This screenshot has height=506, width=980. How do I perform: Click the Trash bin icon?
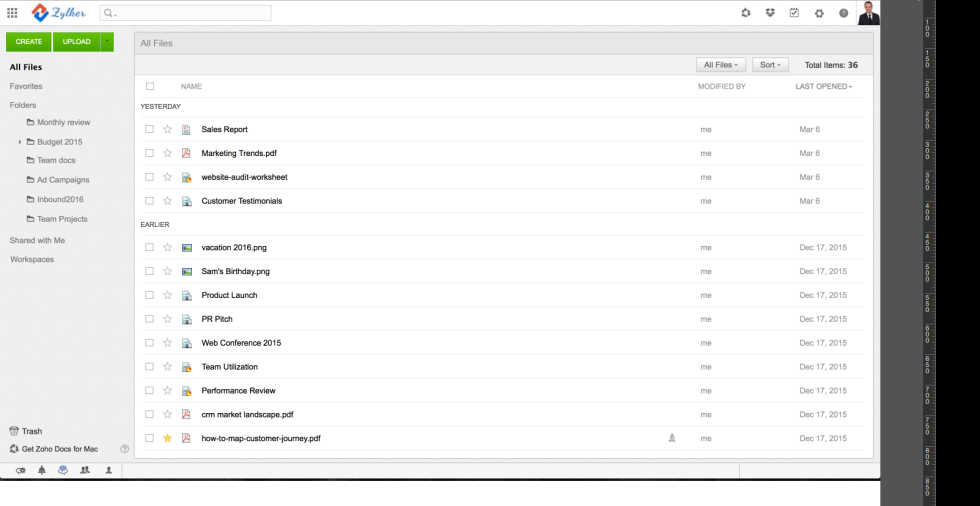point(14,431)
